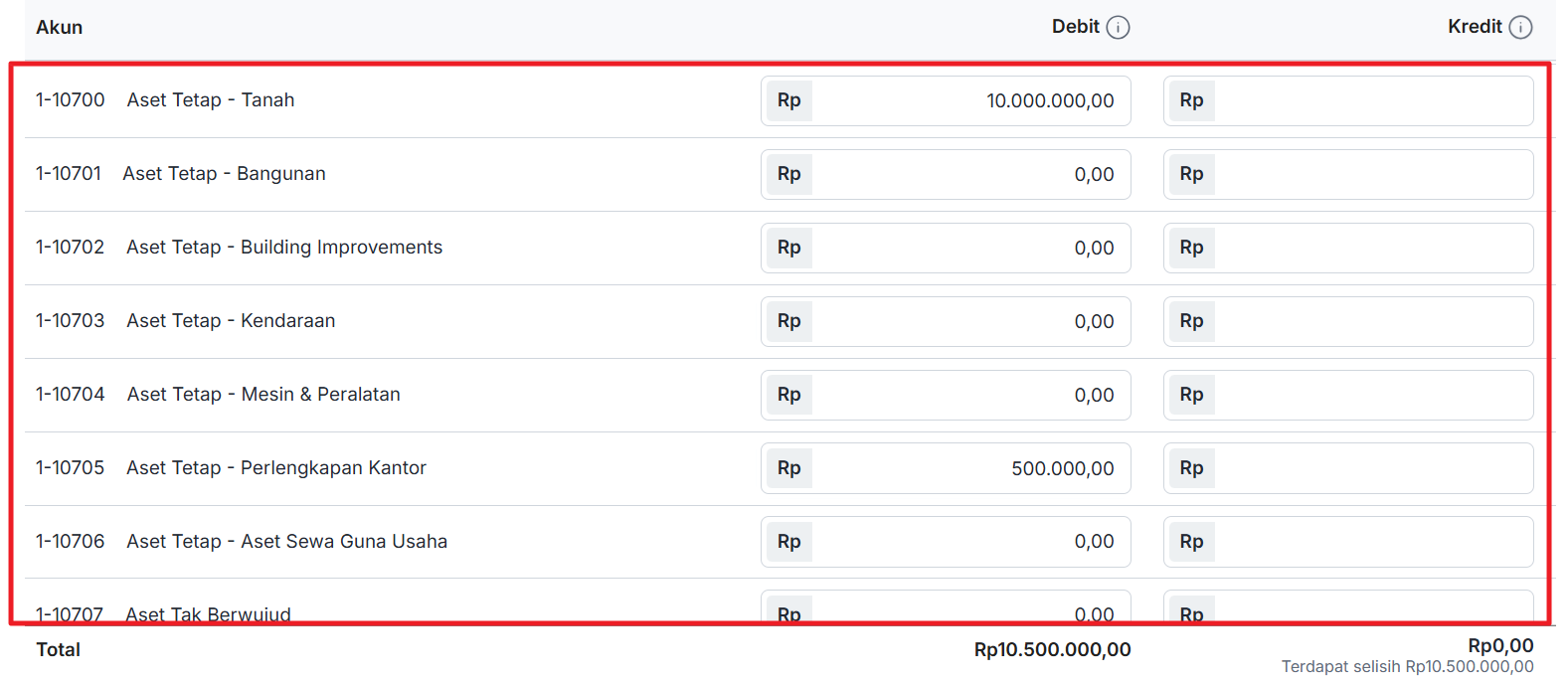The width and height of the screenshot is (1568, 683).
Task: Edit Debit for Building Improvements row
Action: click(969, 248)
